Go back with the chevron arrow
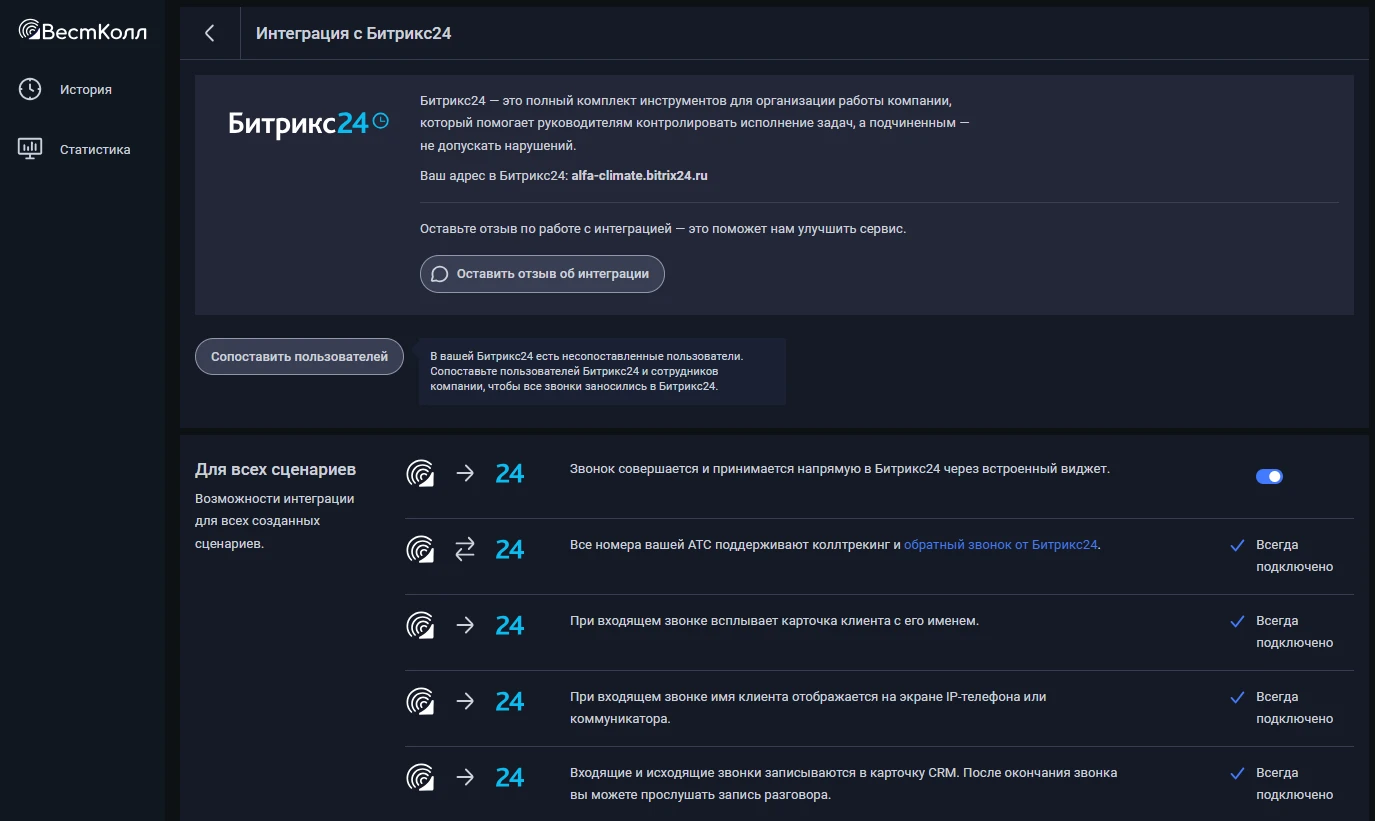 click(x=210, y=33)
